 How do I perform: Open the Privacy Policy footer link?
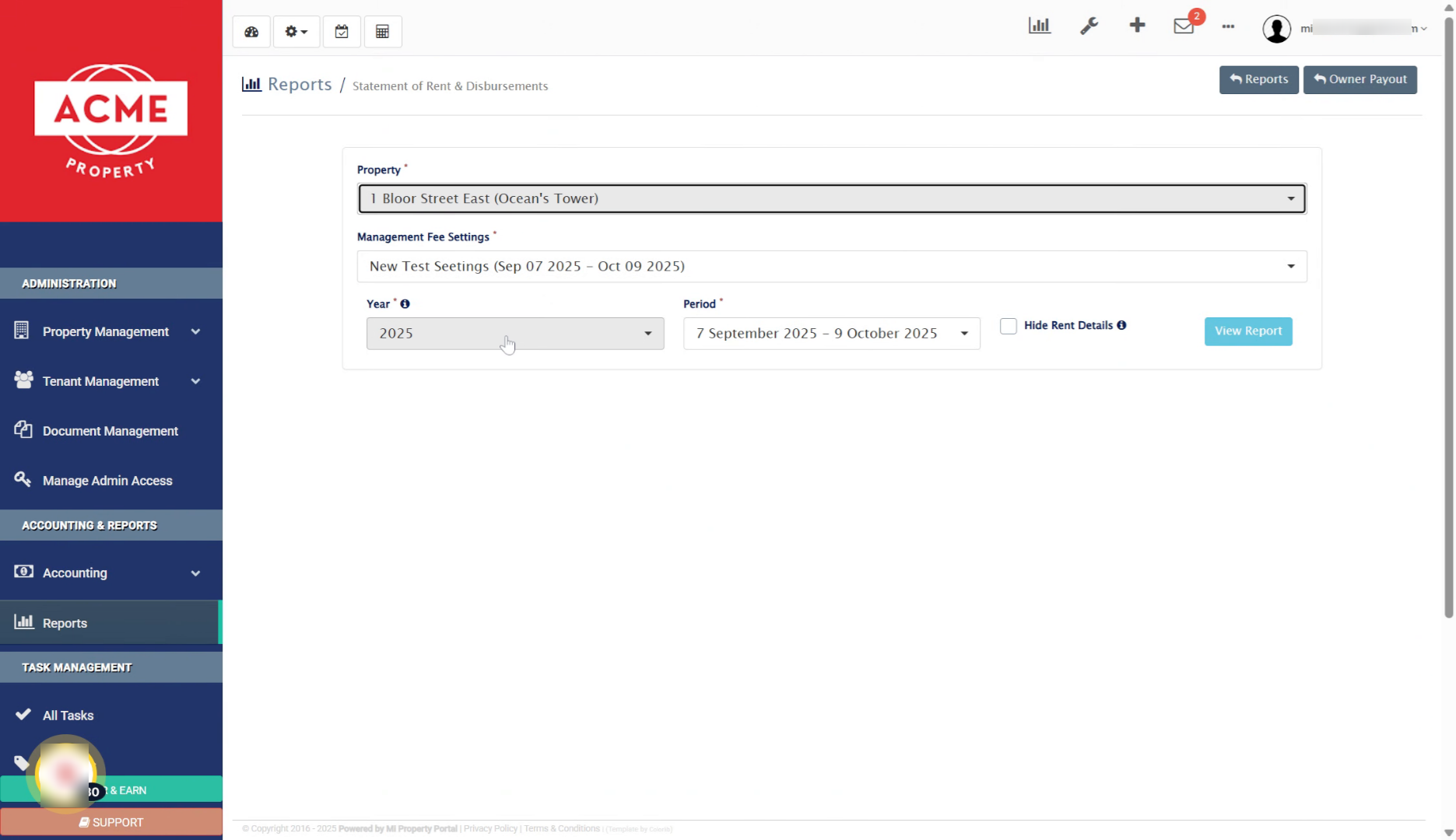pos(490,829)
